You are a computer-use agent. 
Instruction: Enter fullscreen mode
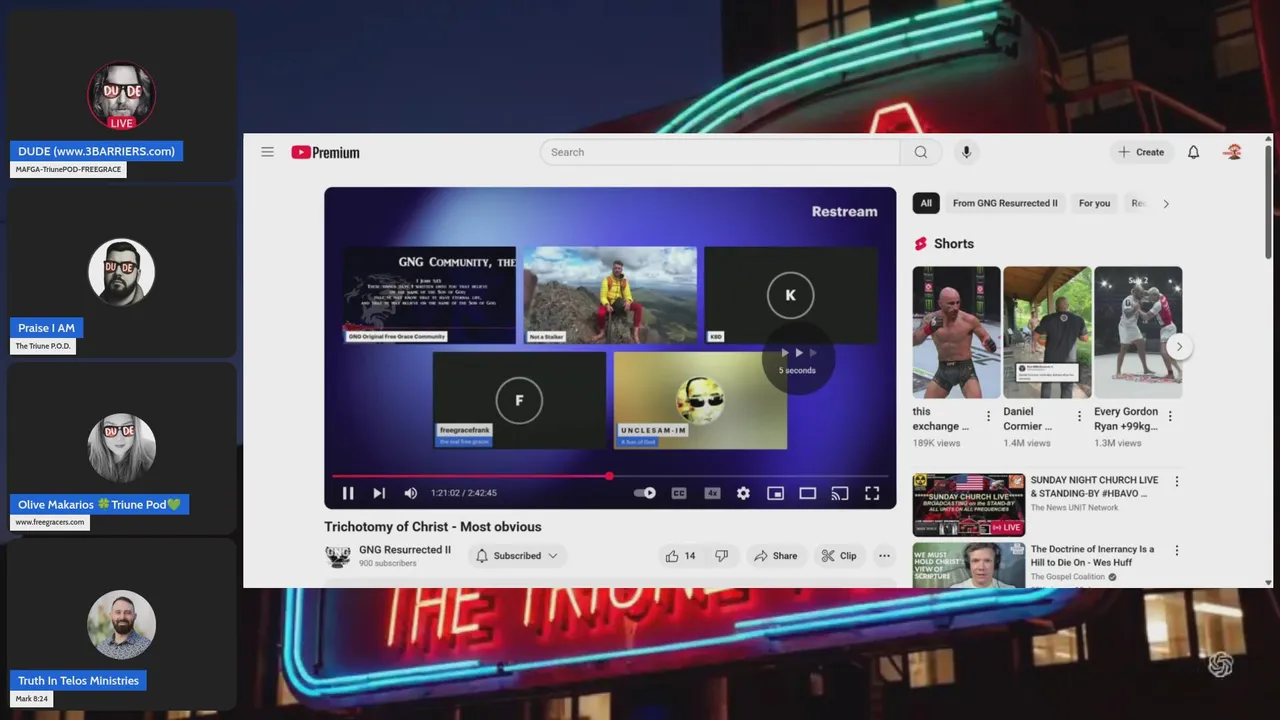click(x=872, y=493)
